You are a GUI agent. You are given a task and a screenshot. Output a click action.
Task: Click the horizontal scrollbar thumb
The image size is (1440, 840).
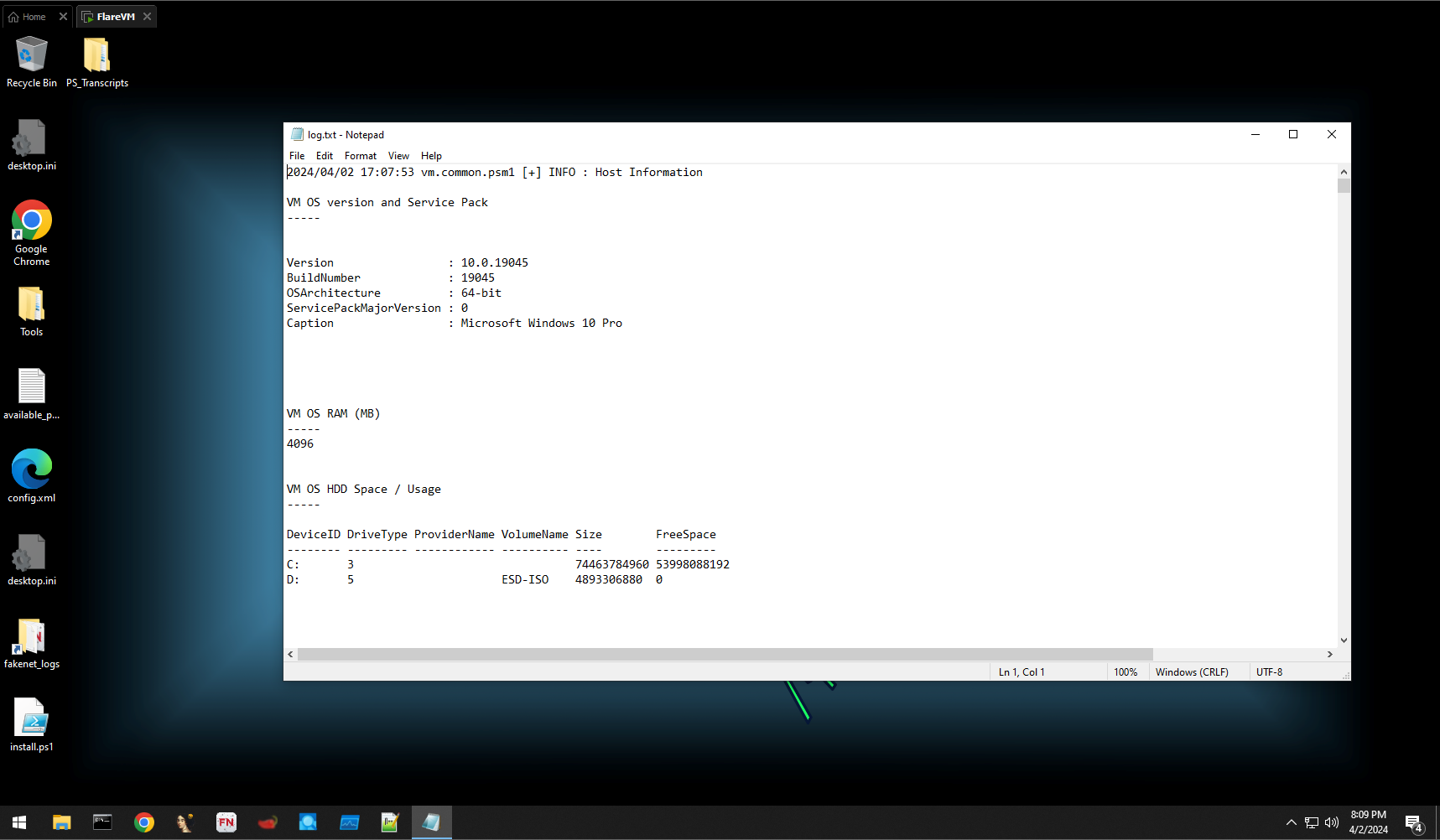[725, 654]
